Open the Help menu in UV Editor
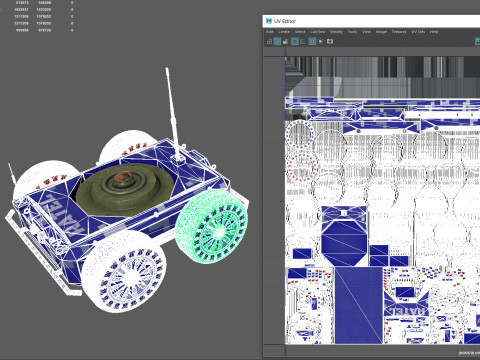This screenshot has width=480, height=360. (x=434, y=32)
